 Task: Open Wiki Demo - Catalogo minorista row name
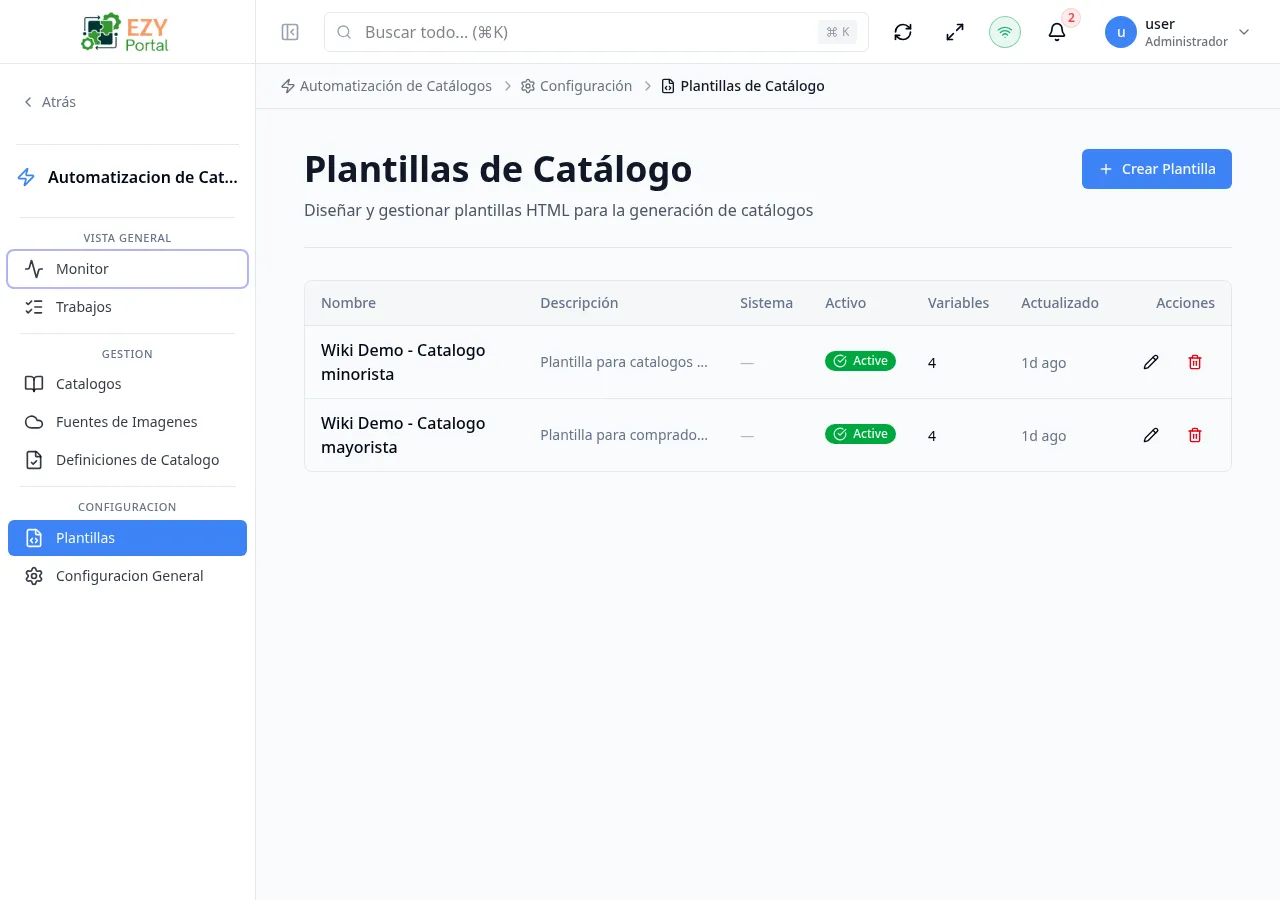coord(403,362)
